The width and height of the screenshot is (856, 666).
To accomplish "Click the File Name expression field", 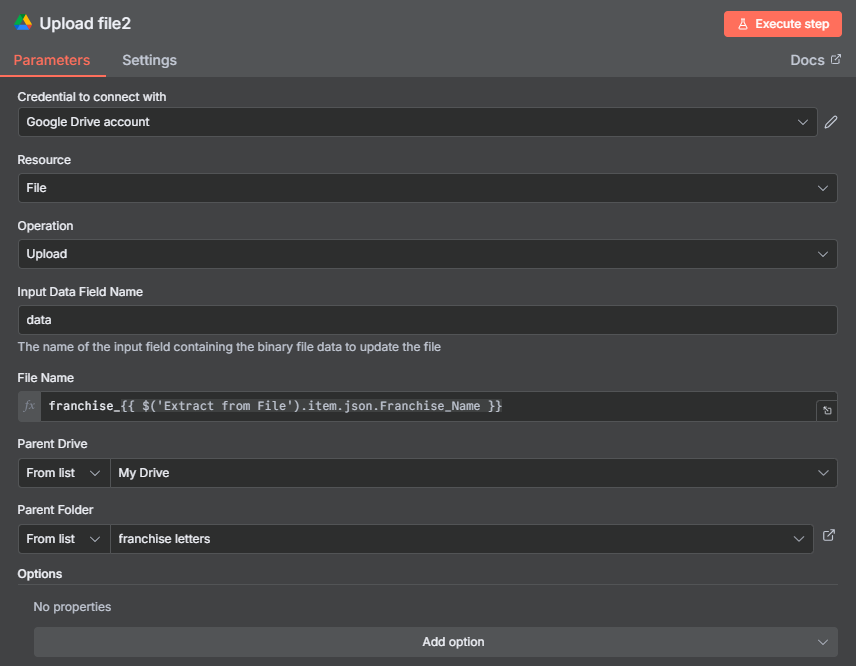I will coord(428,406).
